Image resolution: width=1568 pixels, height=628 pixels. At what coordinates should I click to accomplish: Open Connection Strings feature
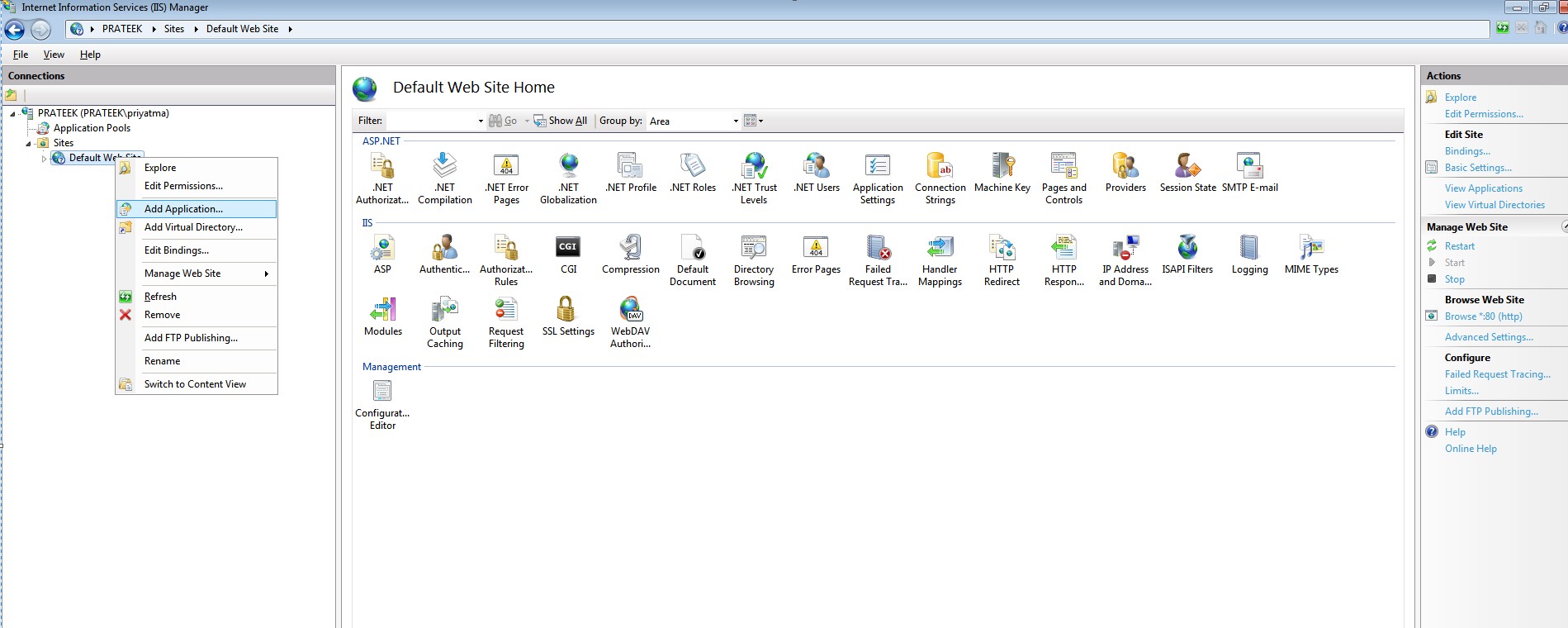(x=940, y=178)
